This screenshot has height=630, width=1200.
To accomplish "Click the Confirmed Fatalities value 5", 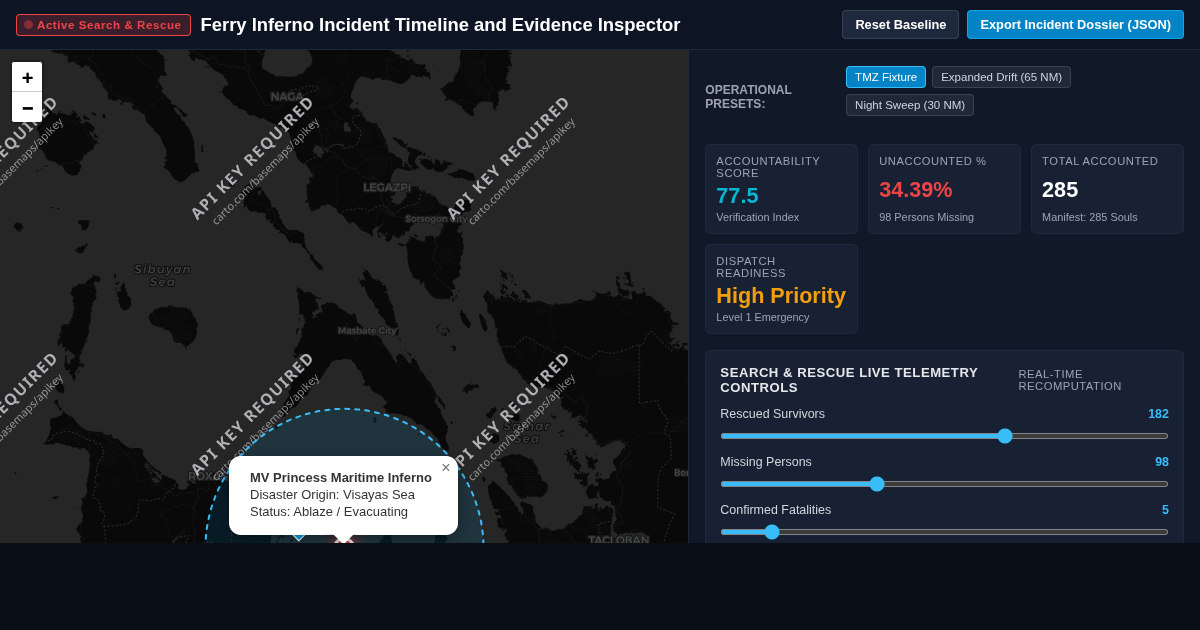I will coord(1165,510).
